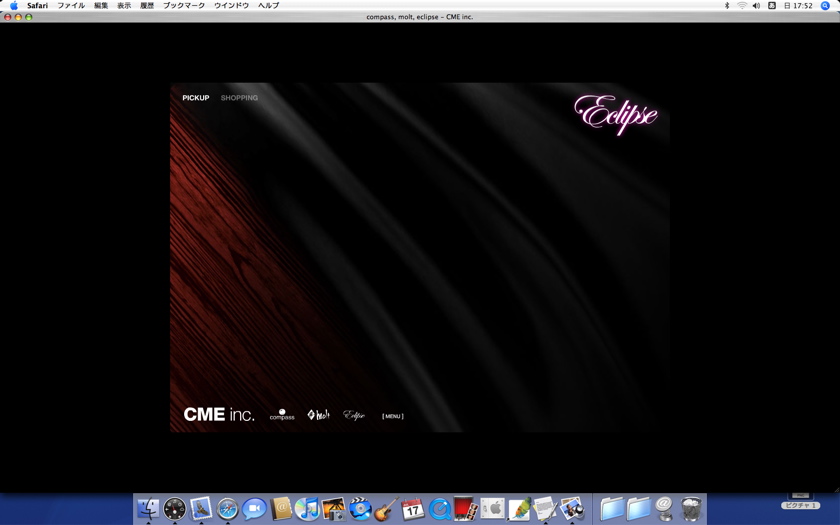Open the 編集 menu
Viewport: 840px width, 525px height.
pos(101,5)
